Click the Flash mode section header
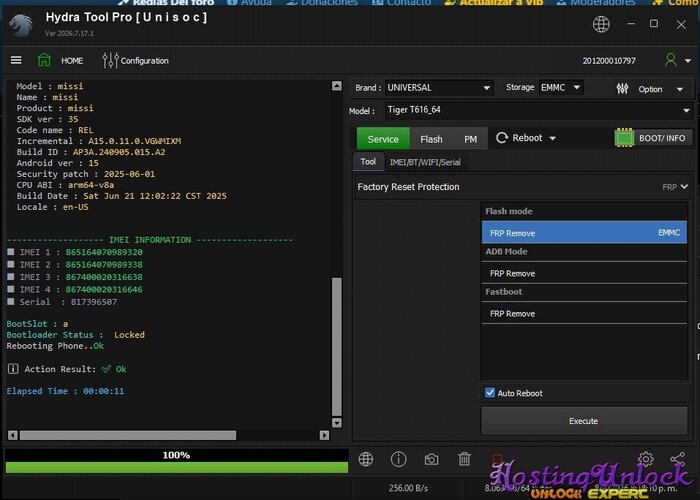 (509, 211)
